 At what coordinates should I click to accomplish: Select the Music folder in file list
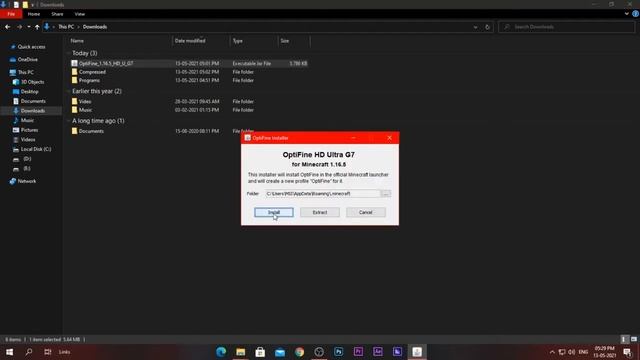coord(85,110)
